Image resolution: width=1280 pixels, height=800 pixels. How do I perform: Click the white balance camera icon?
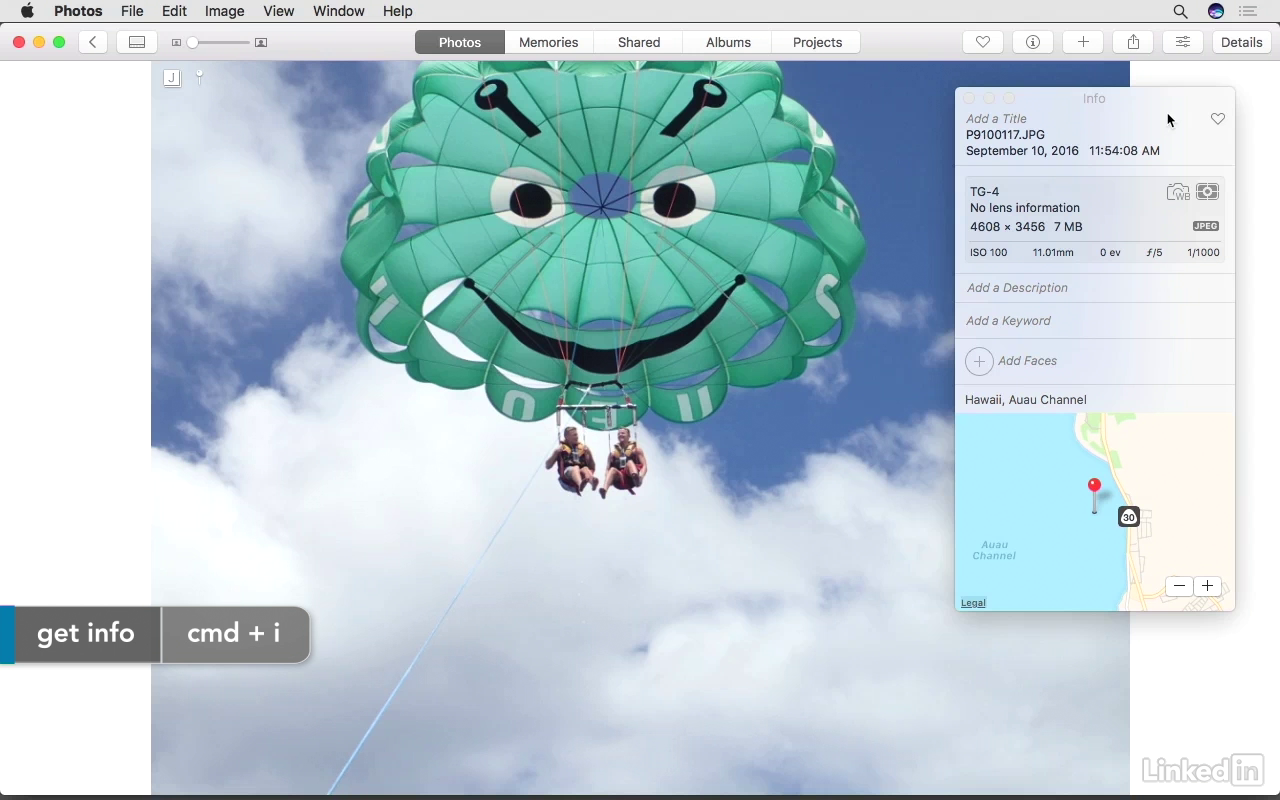pyautogui.click(x=1178, y=192)
